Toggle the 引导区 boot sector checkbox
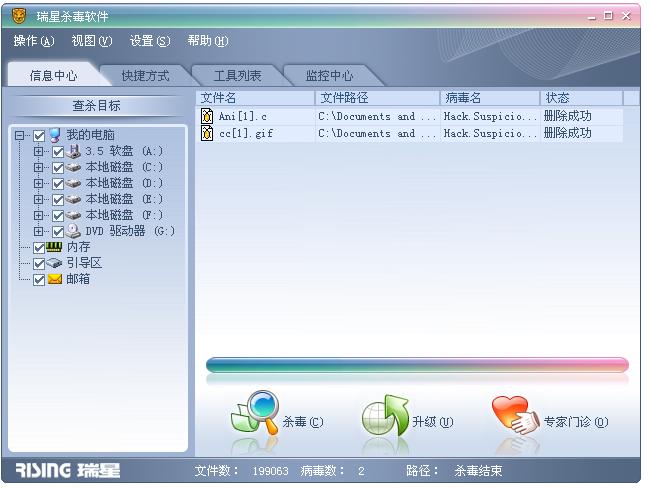 [x=39, y=264]
